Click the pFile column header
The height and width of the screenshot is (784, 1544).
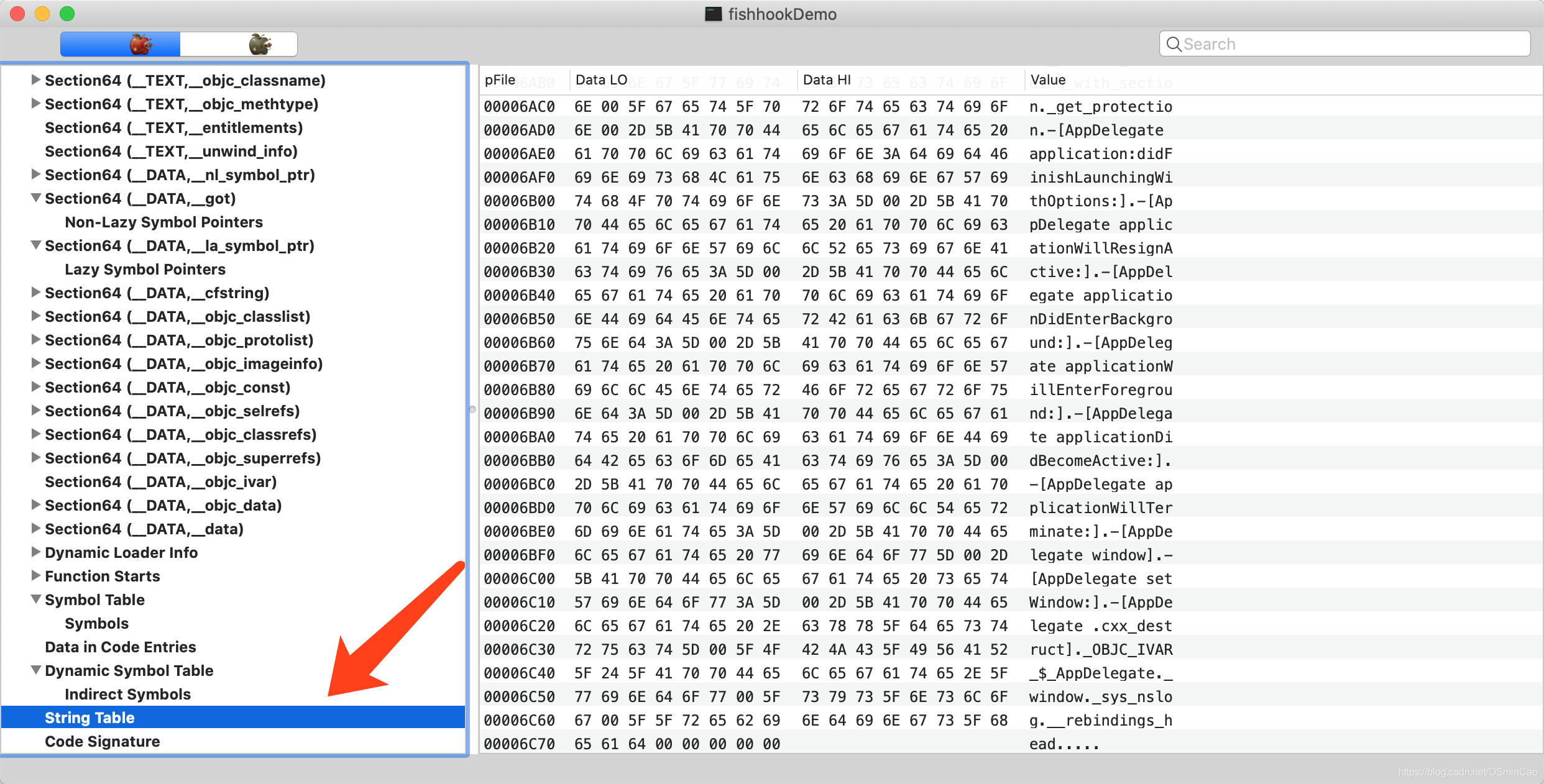coord(500,80)
